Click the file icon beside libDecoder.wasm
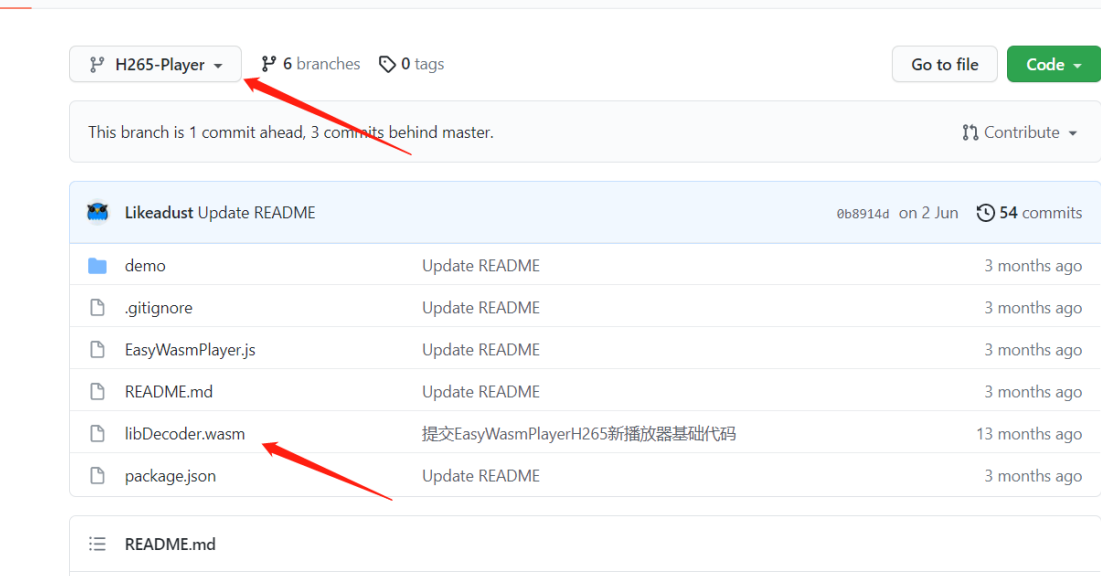This screenshot has width=1101, height=576. (x=97, y=433)
